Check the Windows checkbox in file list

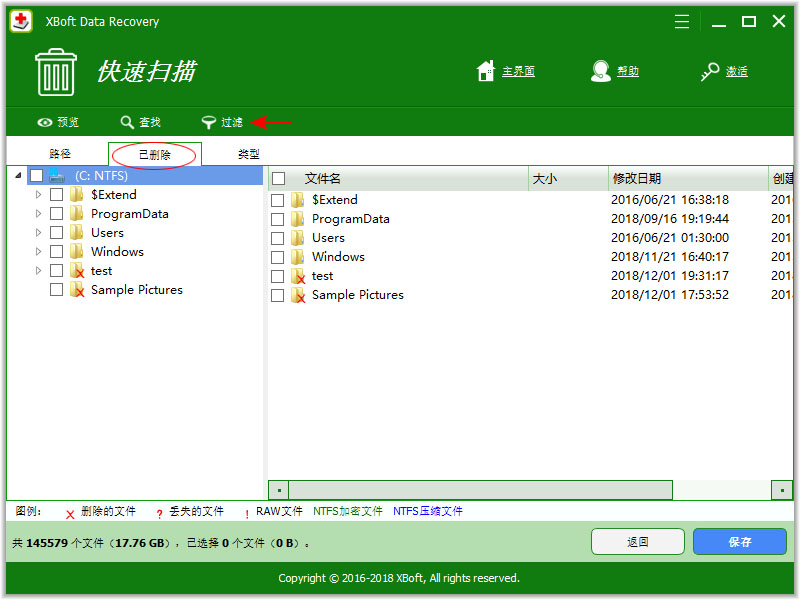tap(278, 257)
